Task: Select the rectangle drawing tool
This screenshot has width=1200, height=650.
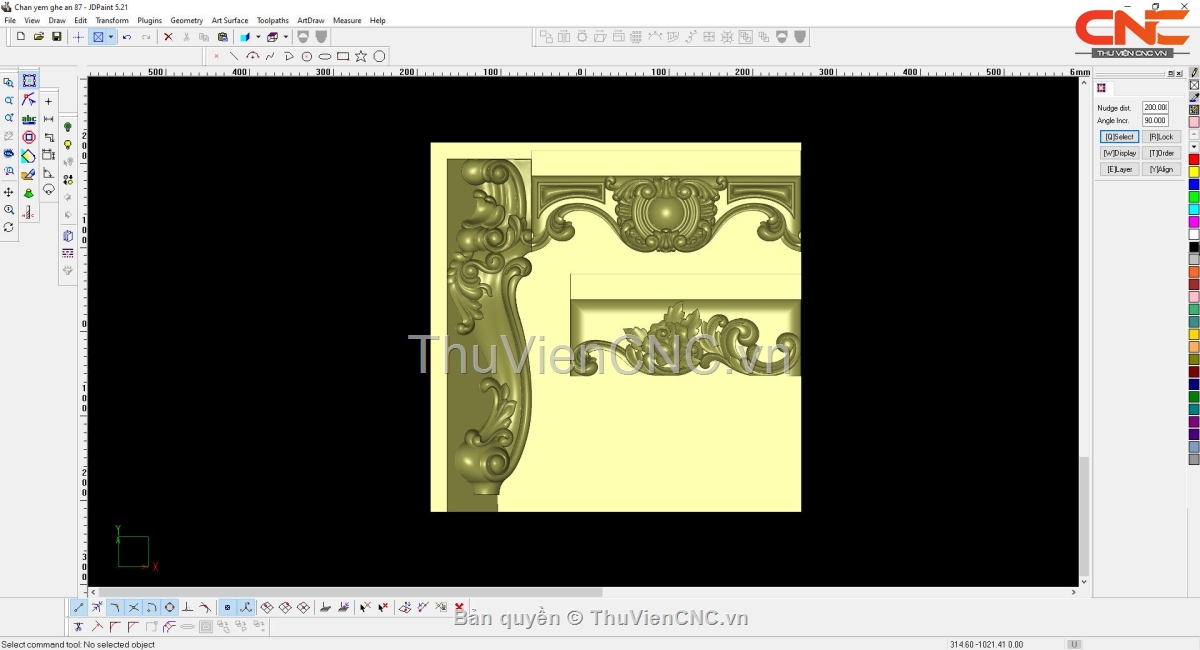Action: [x=343, y=56]
